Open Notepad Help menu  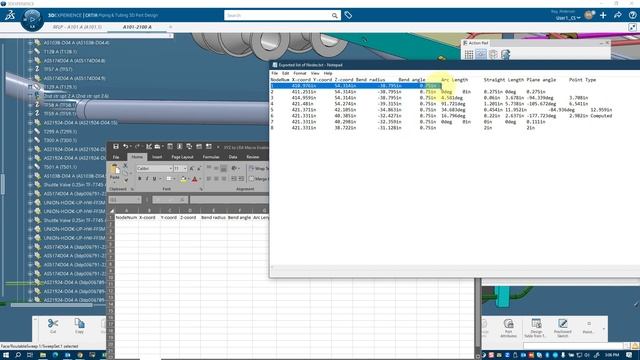point(328,73)
